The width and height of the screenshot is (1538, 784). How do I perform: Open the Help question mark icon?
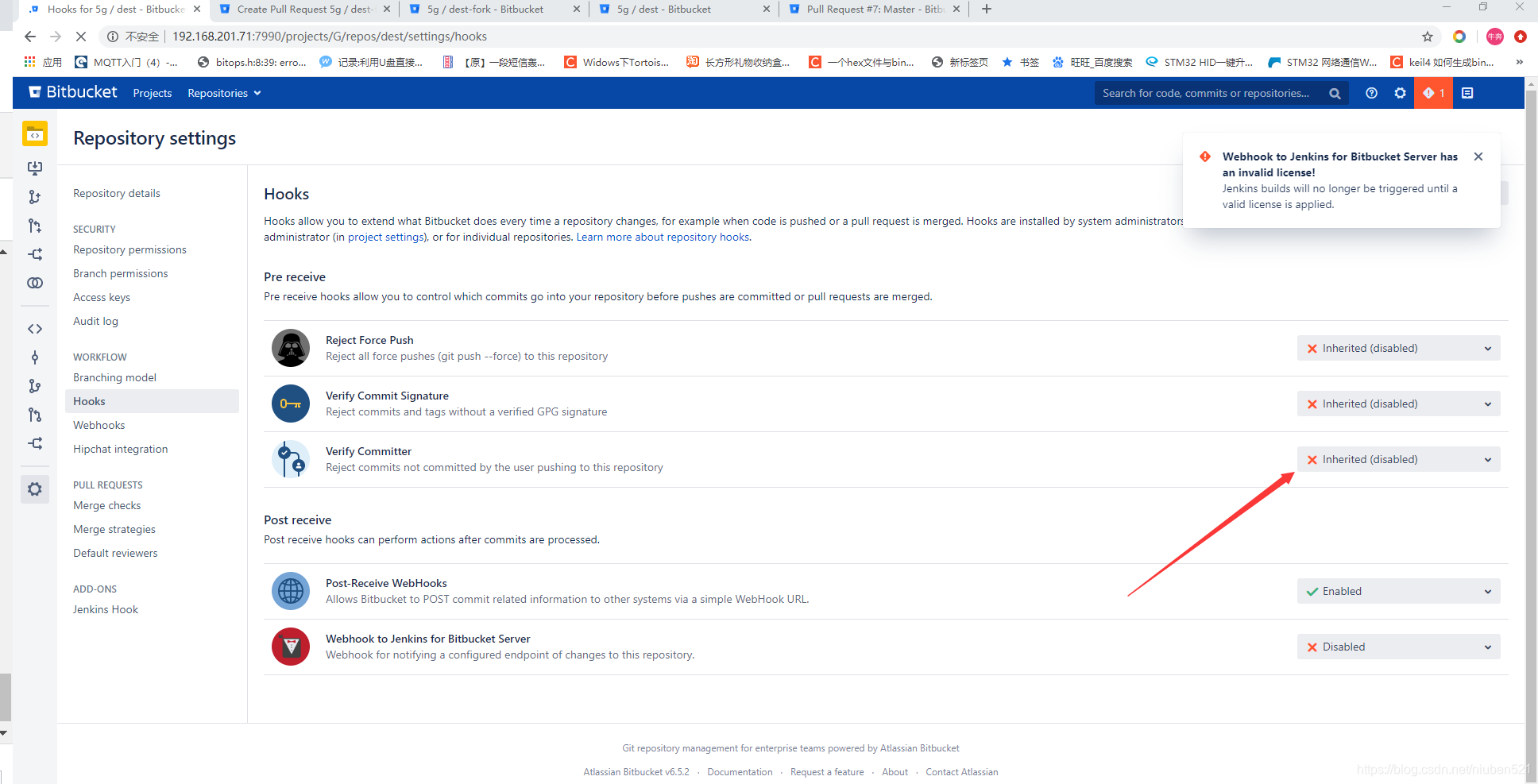coord(1371,93)
